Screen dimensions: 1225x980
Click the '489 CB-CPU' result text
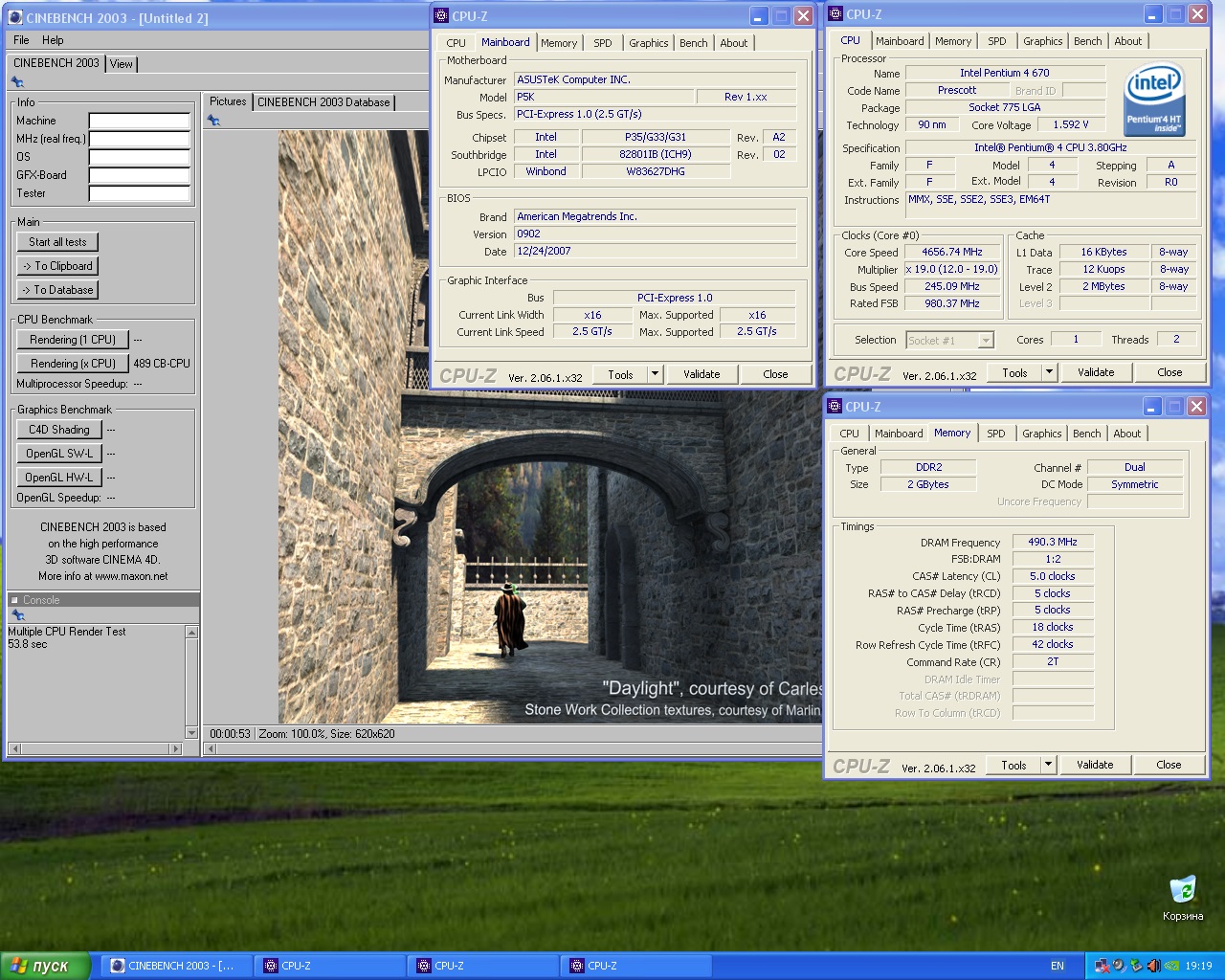coord(162,364)
